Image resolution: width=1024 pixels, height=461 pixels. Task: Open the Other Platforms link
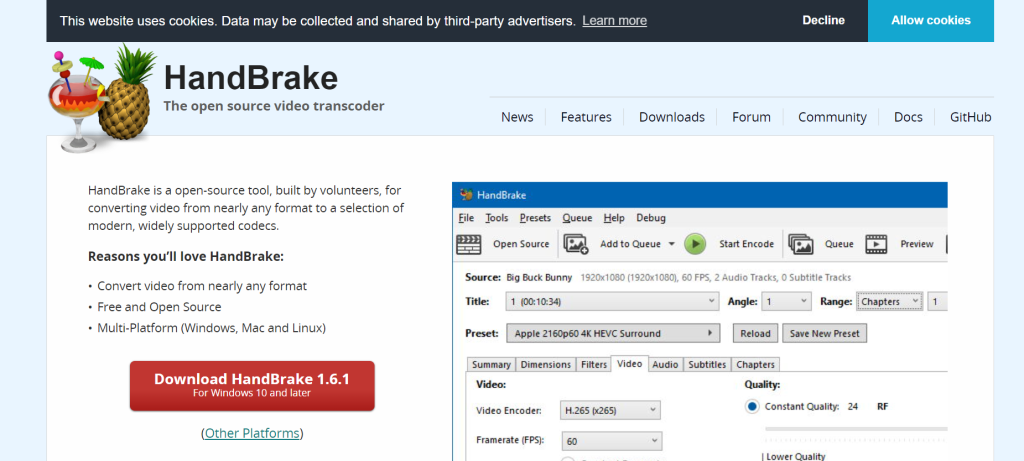coord(252,433)
